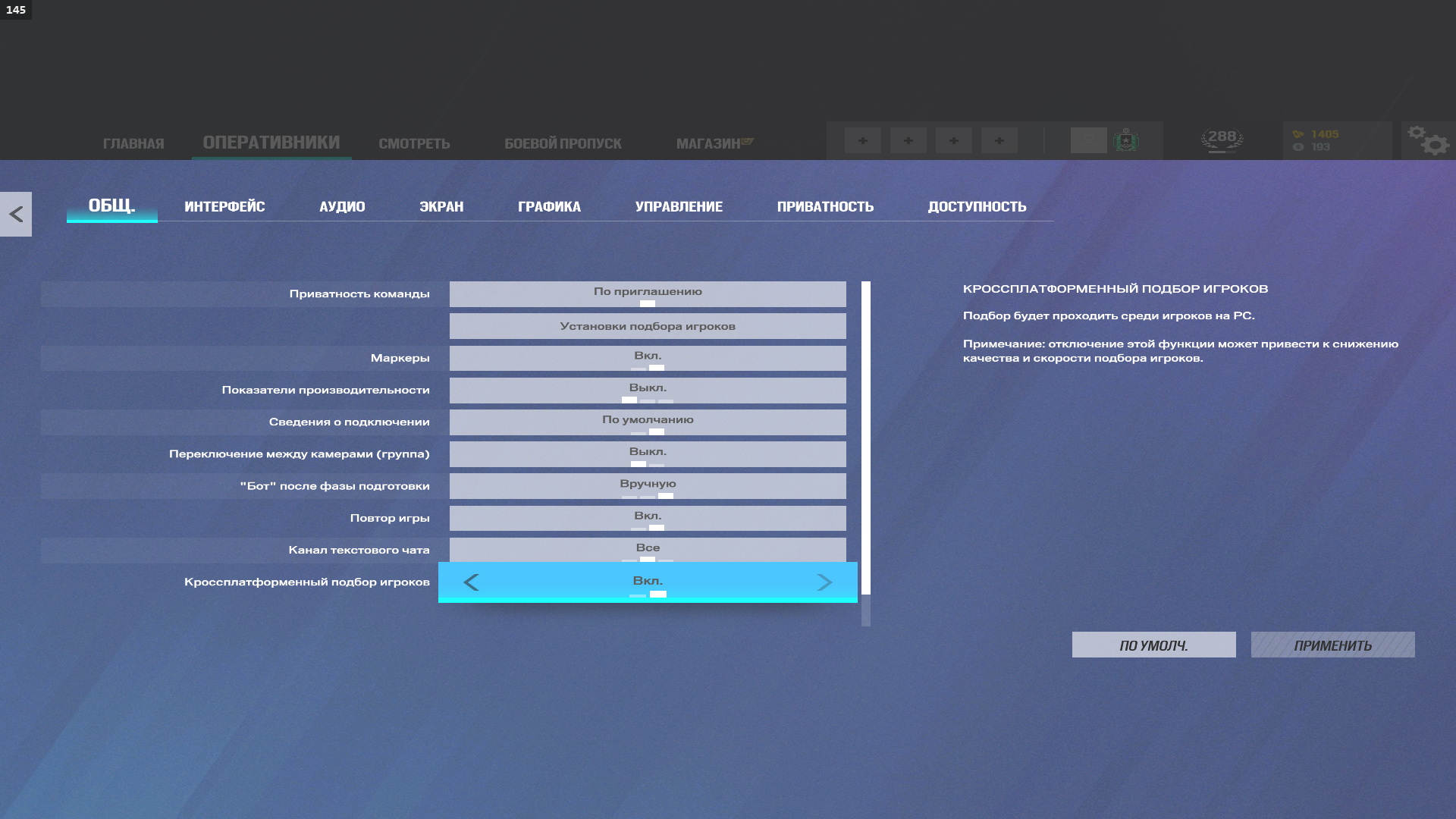Click the ПРИМЕНИТЬ button

pyautogui.click(x=1332, y=645)
